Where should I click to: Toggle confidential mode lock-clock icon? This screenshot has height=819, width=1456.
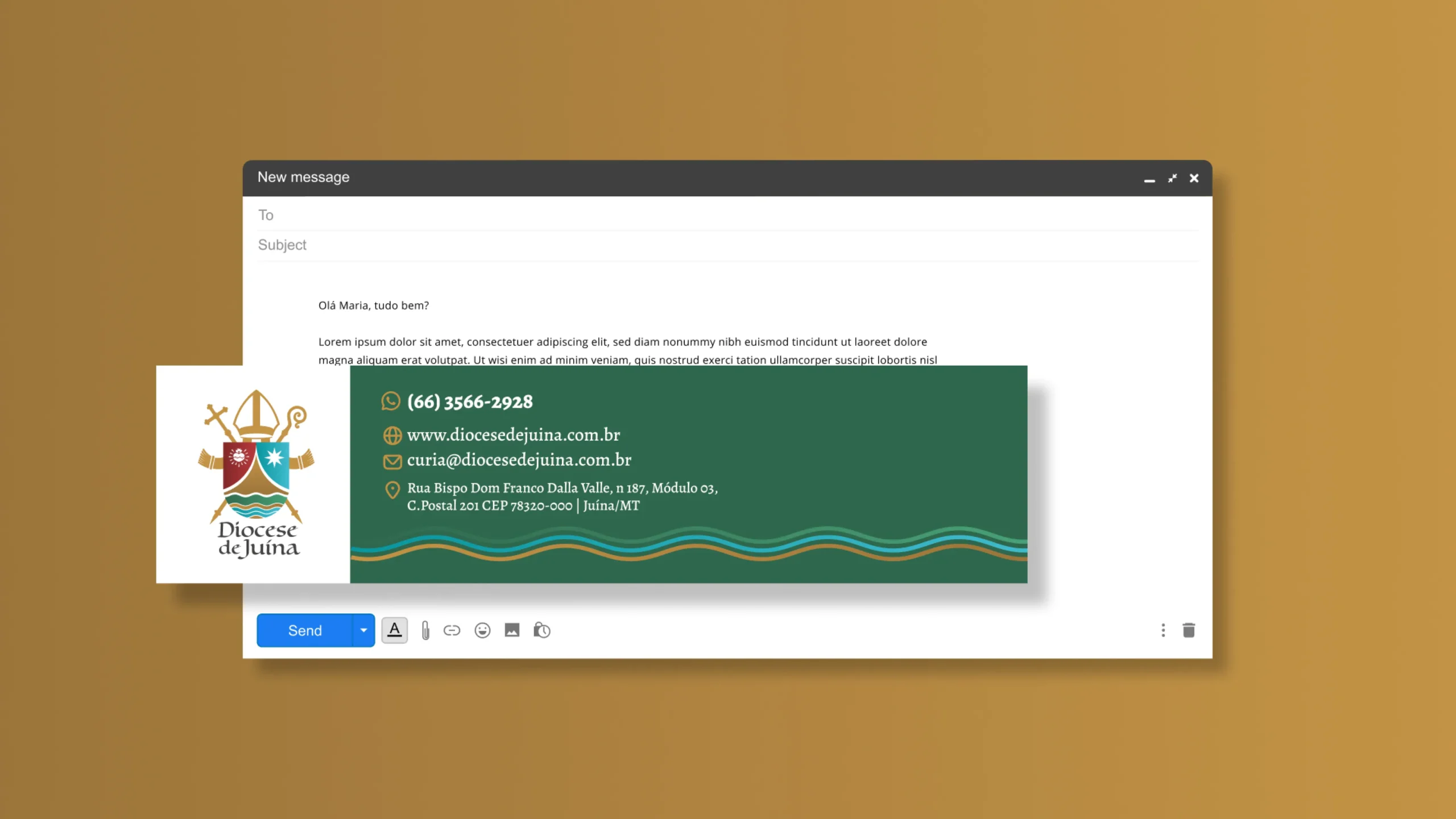pyautogui.click(x=541, y=630)
